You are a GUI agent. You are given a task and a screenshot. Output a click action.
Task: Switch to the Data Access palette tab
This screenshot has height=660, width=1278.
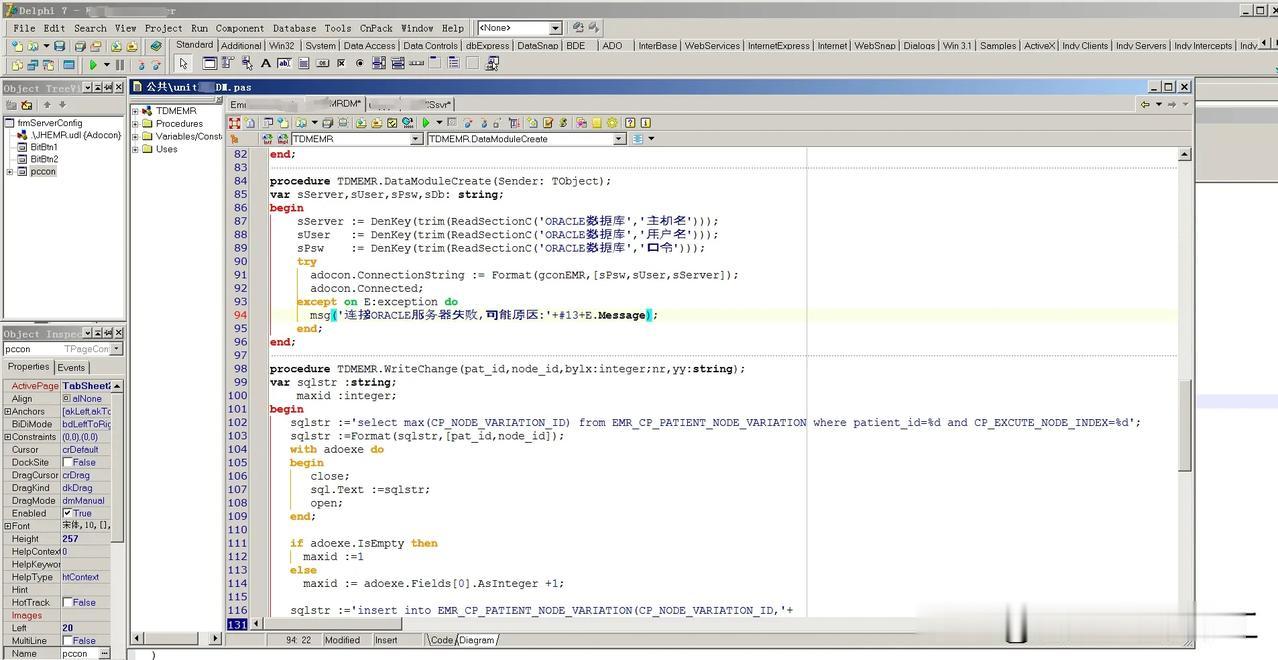369,46
